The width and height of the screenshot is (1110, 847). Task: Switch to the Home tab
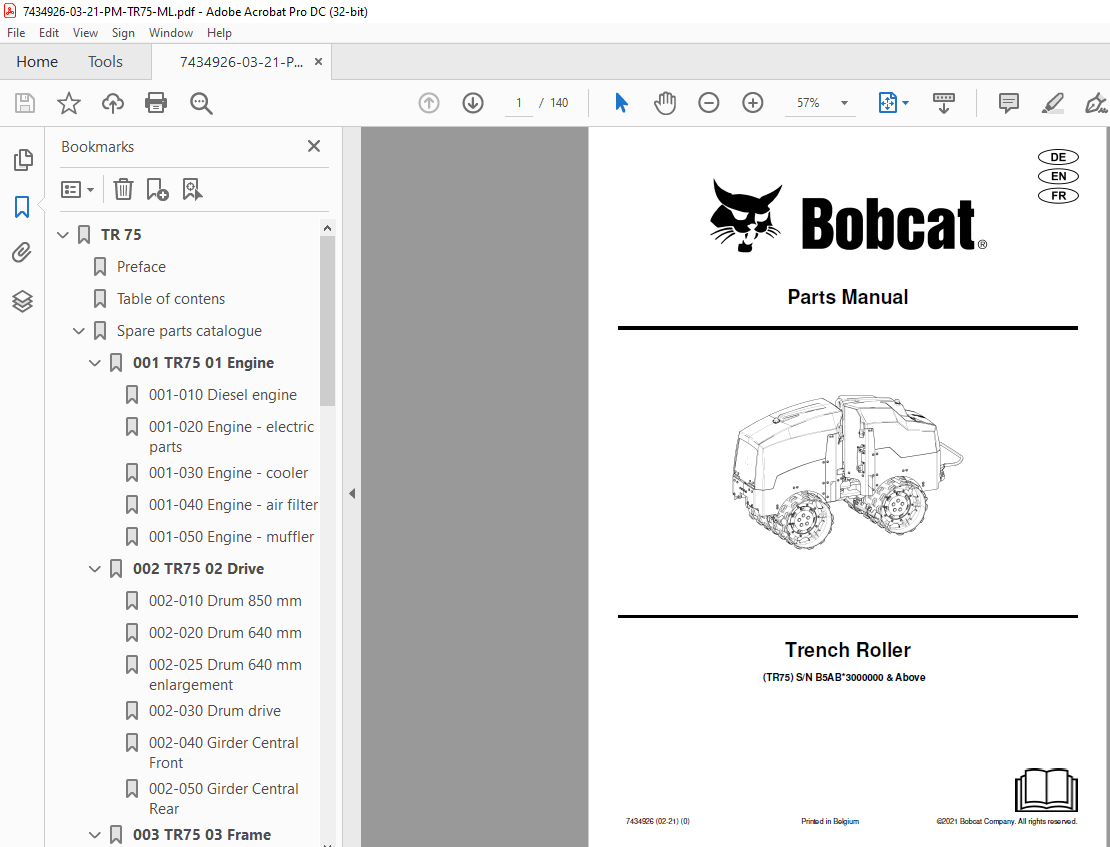[37, 62]
